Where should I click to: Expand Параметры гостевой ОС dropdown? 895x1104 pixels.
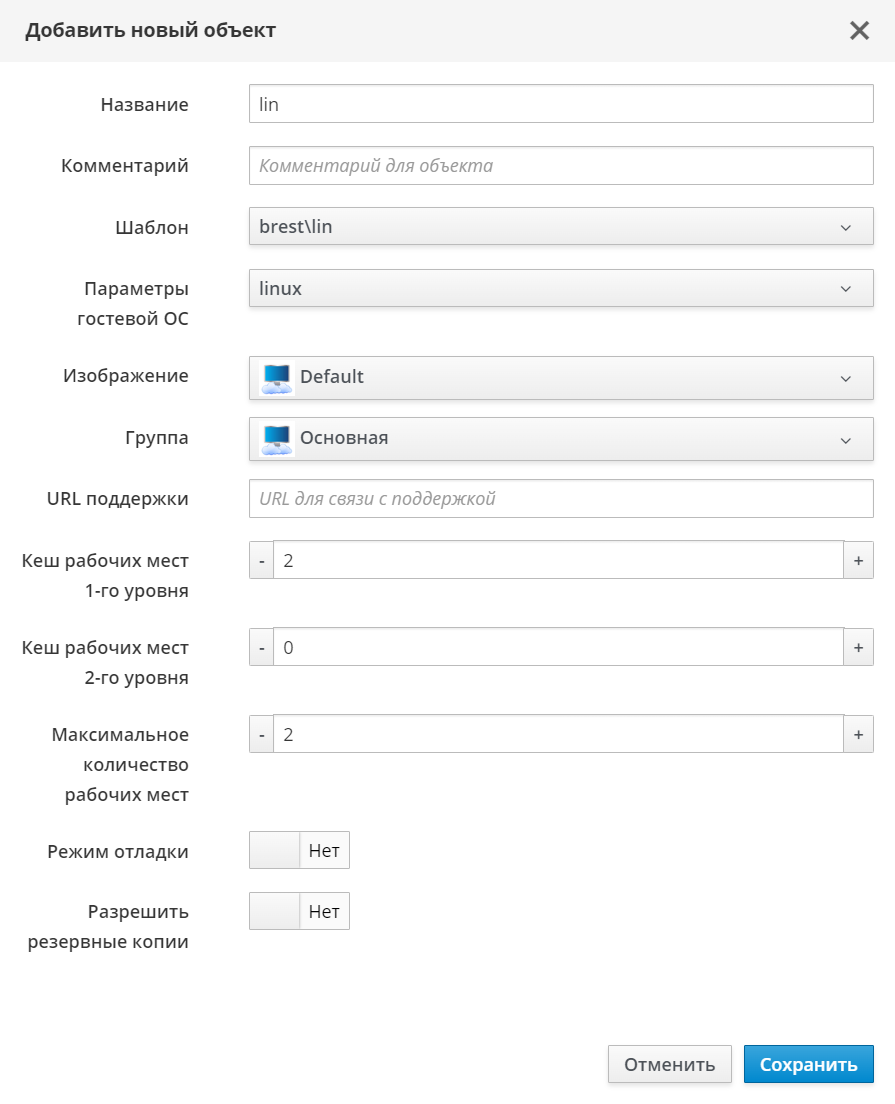click(561, 289)
